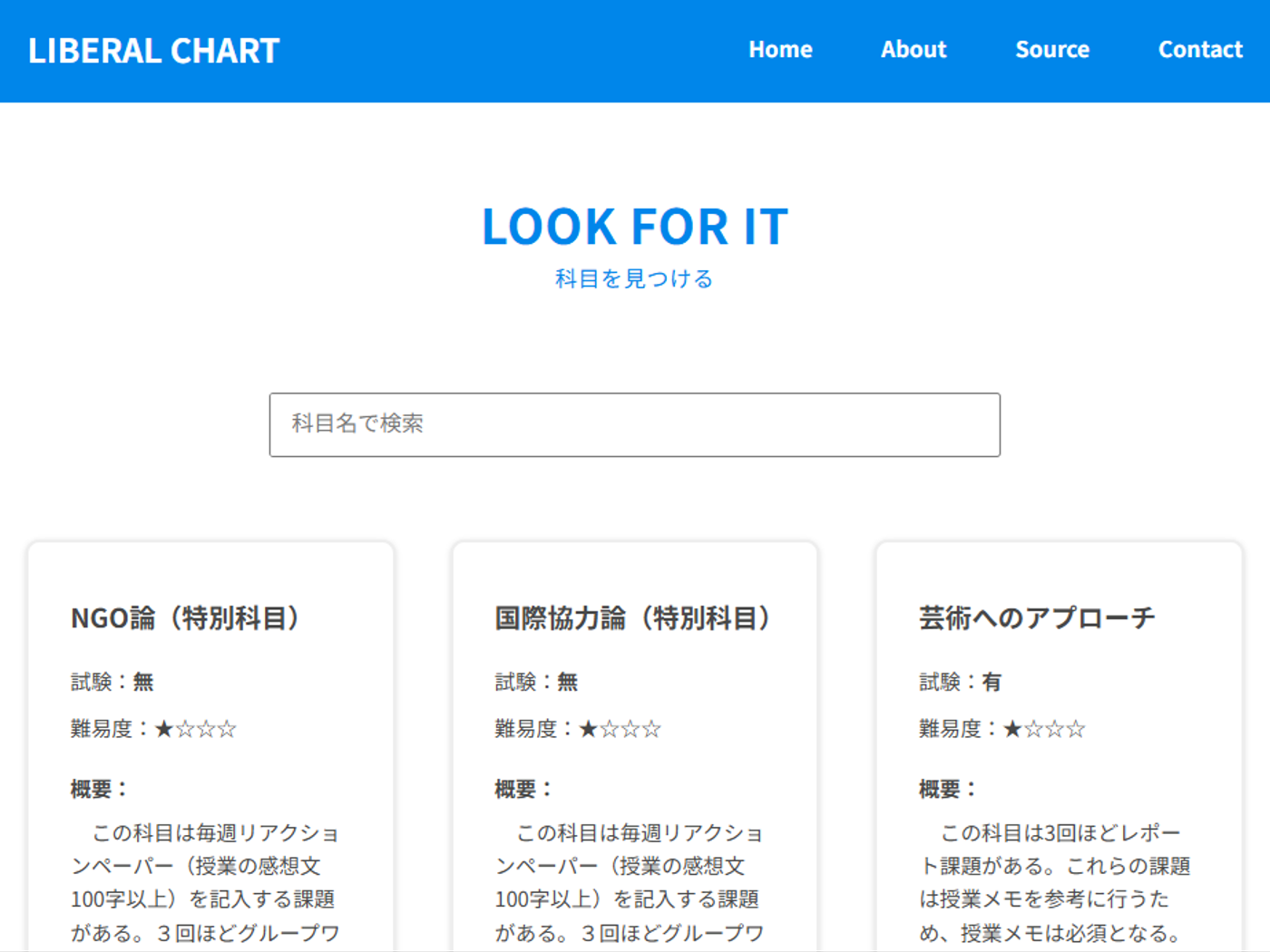Image resolution: width=1270 pixels, height=952 pixels.
Task: Open the 芸術へのアプローチ card title
Action: [1036, 618]
